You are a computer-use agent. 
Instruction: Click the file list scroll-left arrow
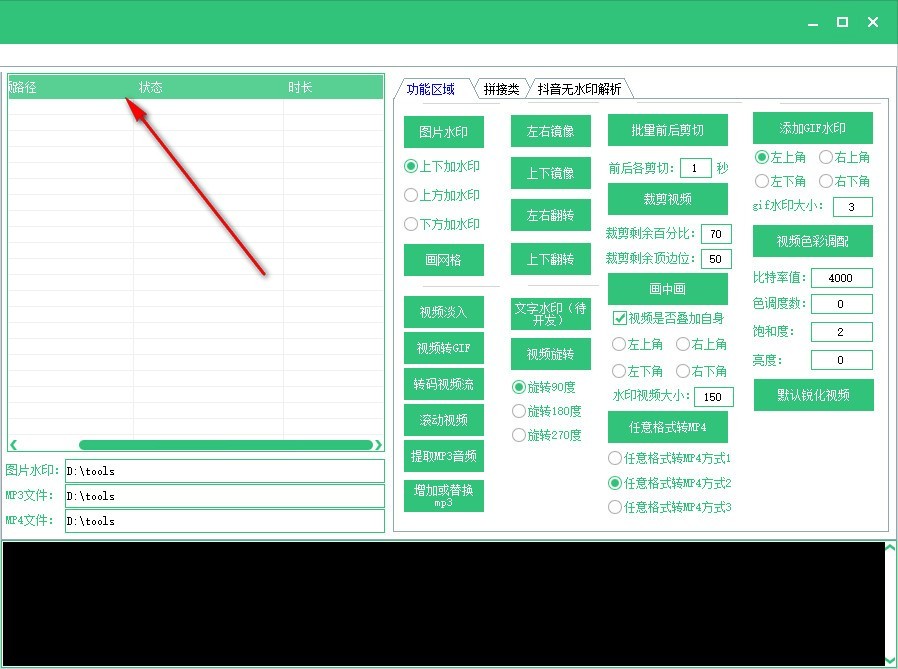[x=13, y=445]
